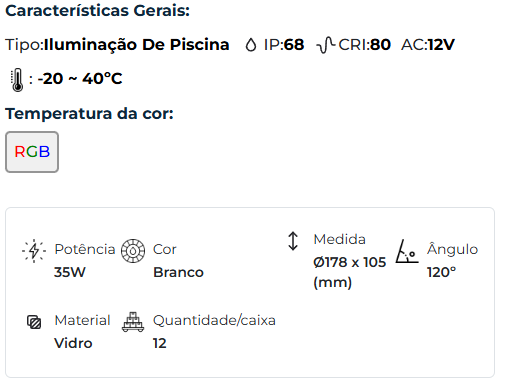The image size is (507, 386).
Task: Select the RGB color temperature button
Action: [32, 152]
